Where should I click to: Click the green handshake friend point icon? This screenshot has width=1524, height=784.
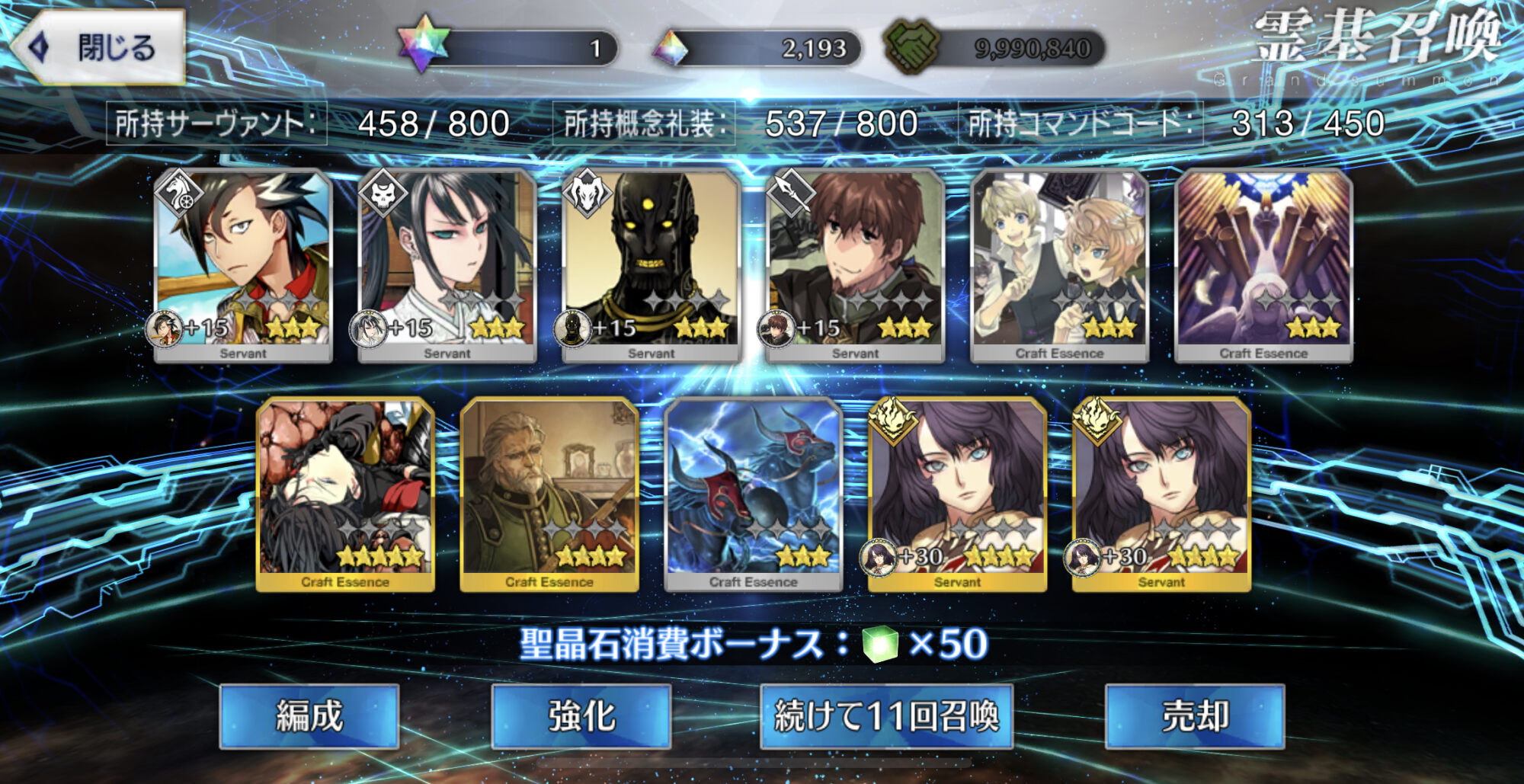click(911, 46)
